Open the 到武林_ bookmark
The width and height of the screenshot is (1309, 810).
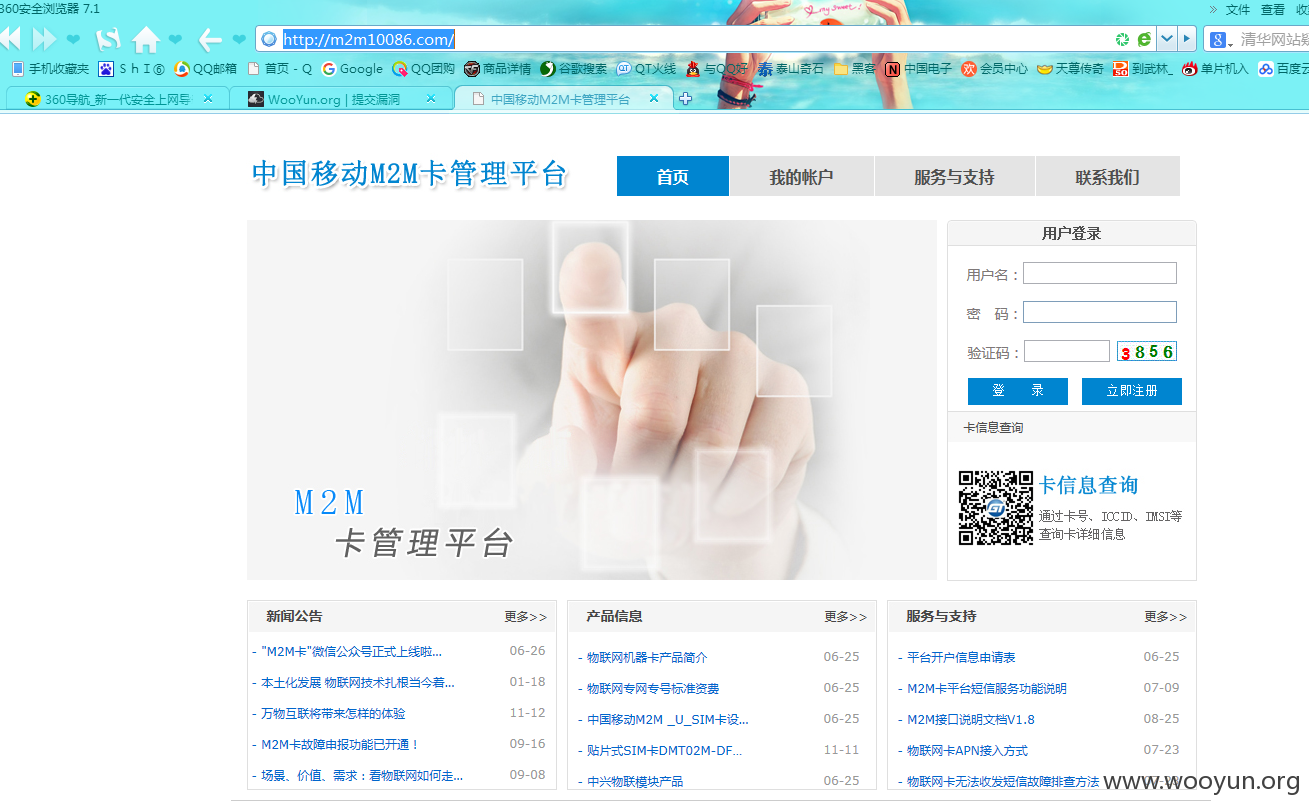[x=1143, y=69]
